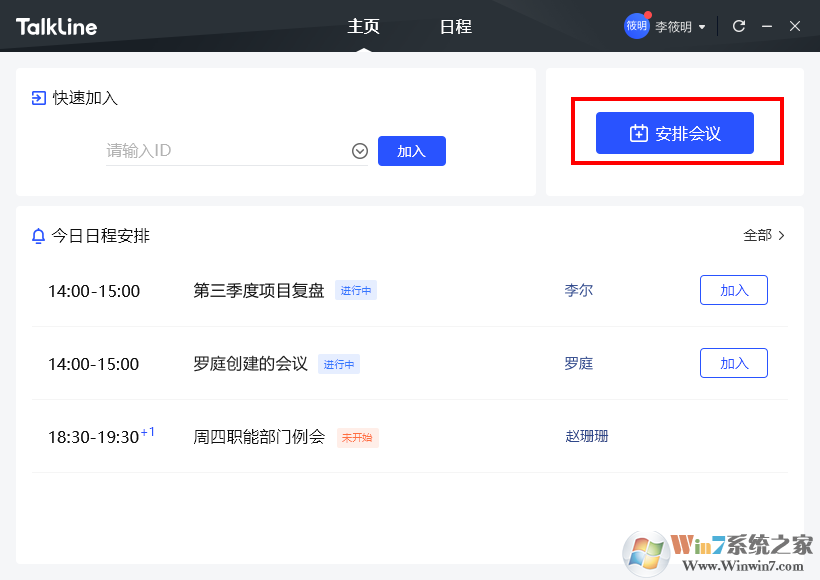Click the refresh icon in title bar
Viewport: 820px width, 580px height.
point(738,26)
